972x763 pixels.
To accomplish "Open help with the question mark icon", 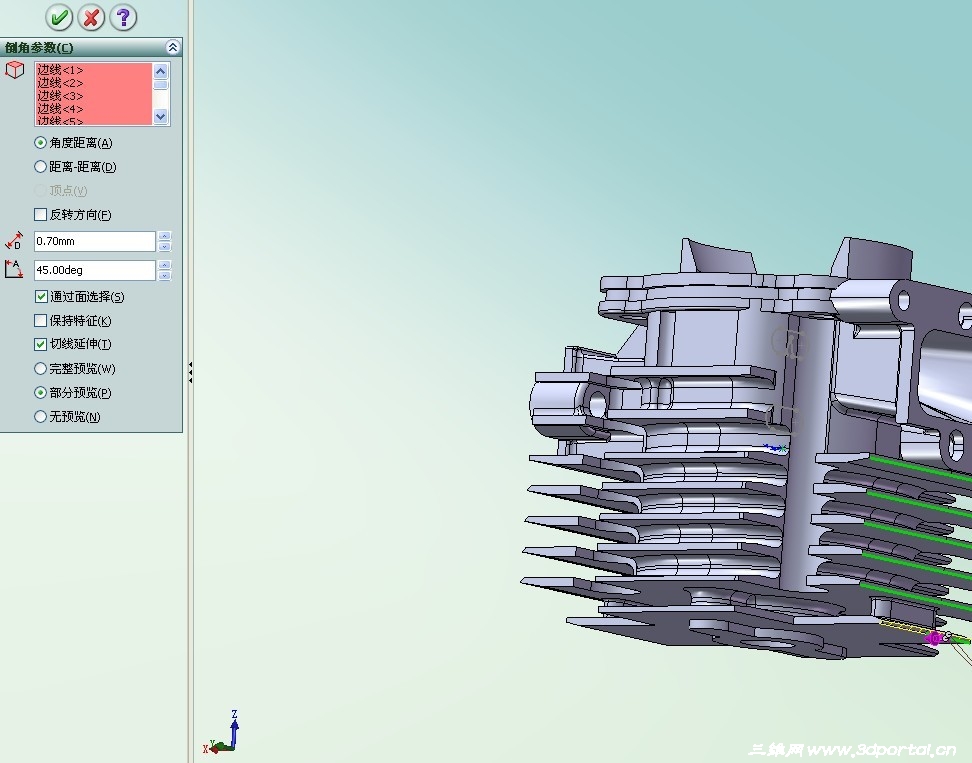I will [123, 17].
